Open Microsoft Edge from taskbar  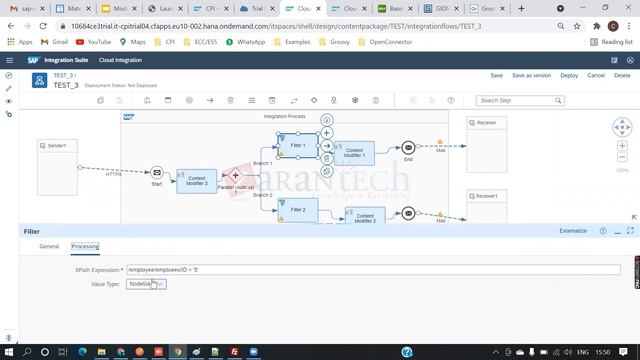pos(82,352)
